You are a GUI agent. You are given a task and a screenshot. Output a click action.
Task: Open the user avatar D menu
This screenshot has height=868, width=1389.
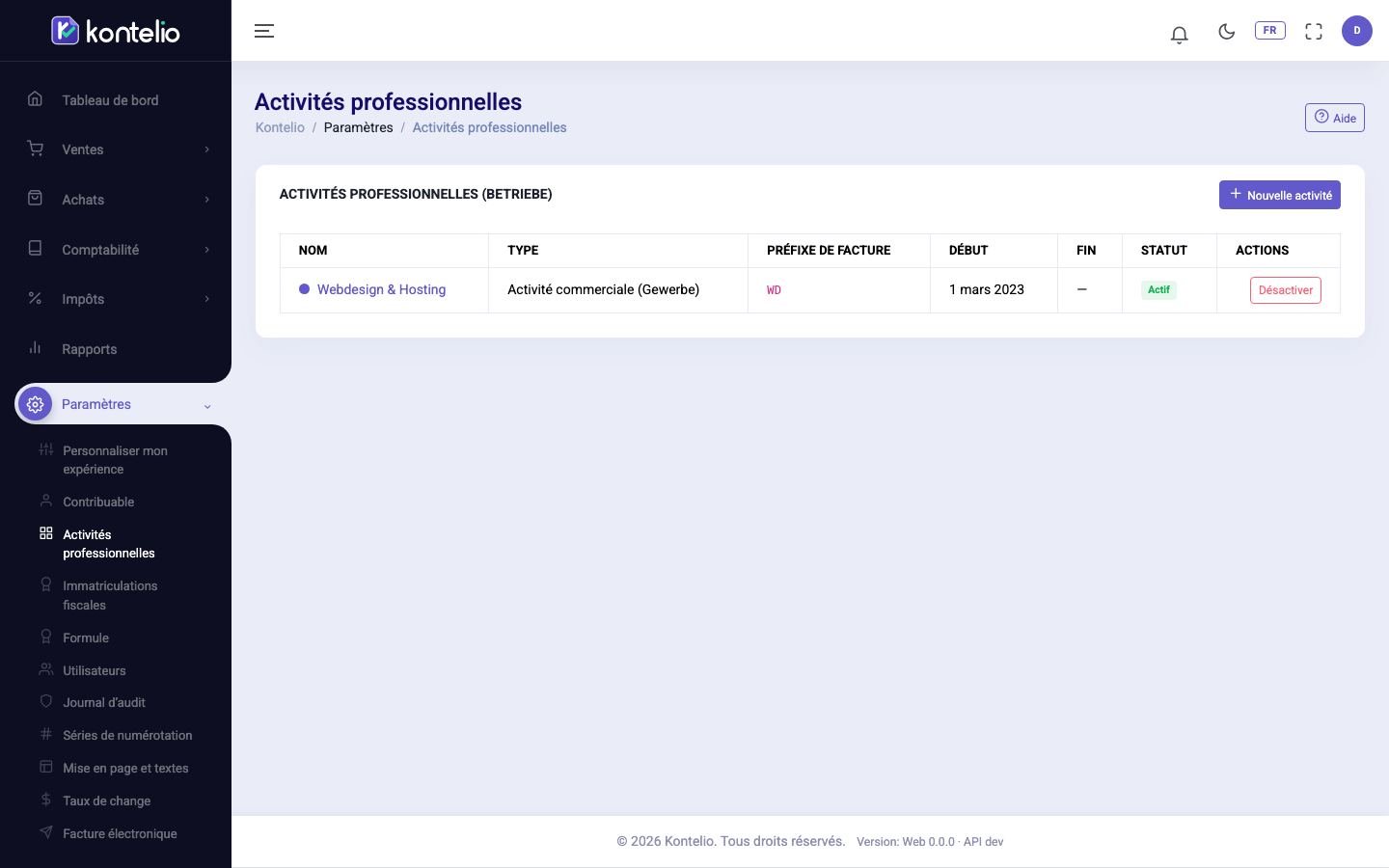click(x=1356, y=31)
